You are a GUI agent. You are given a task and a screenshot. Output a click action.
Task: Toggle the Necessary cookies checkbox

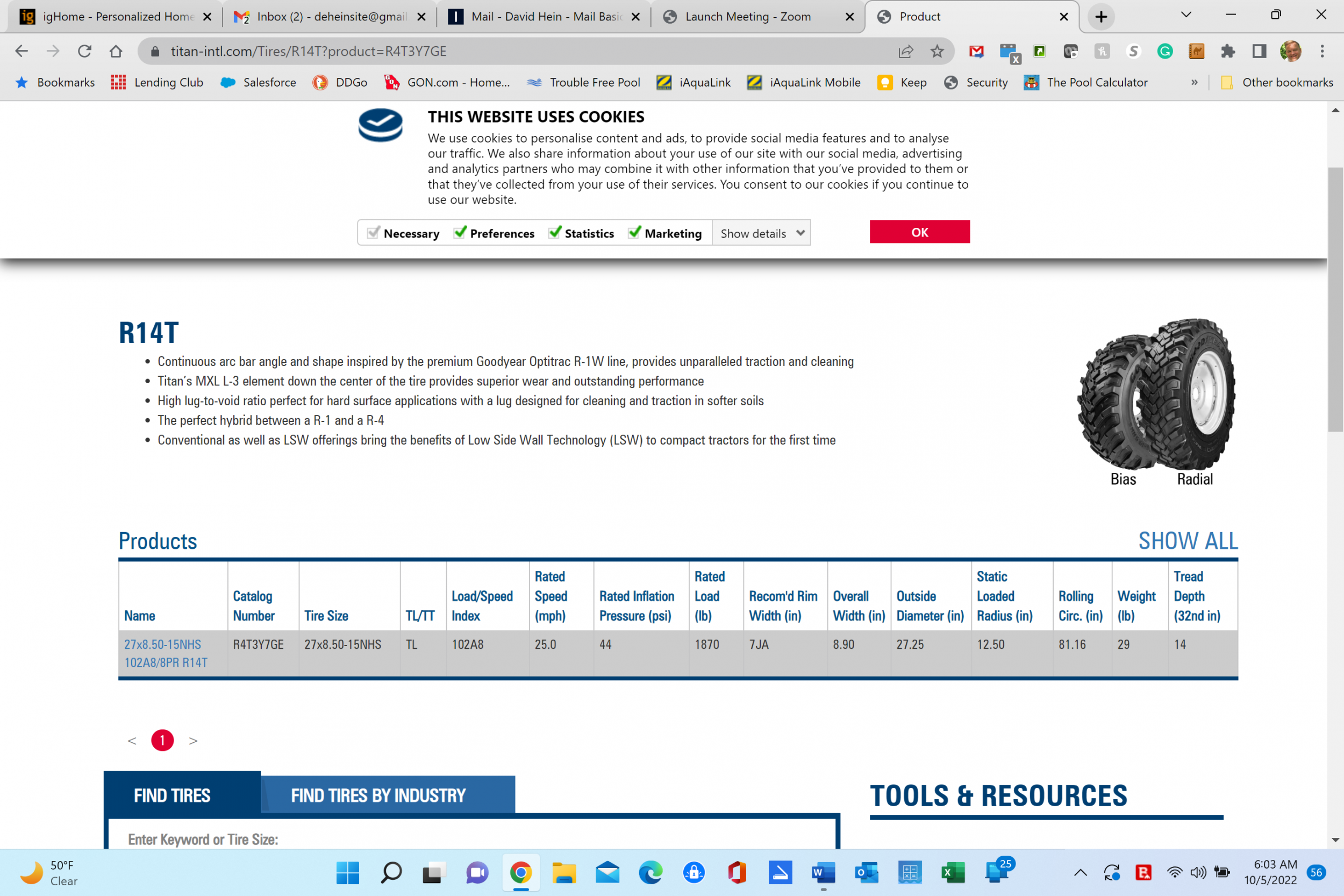(374, 233)
